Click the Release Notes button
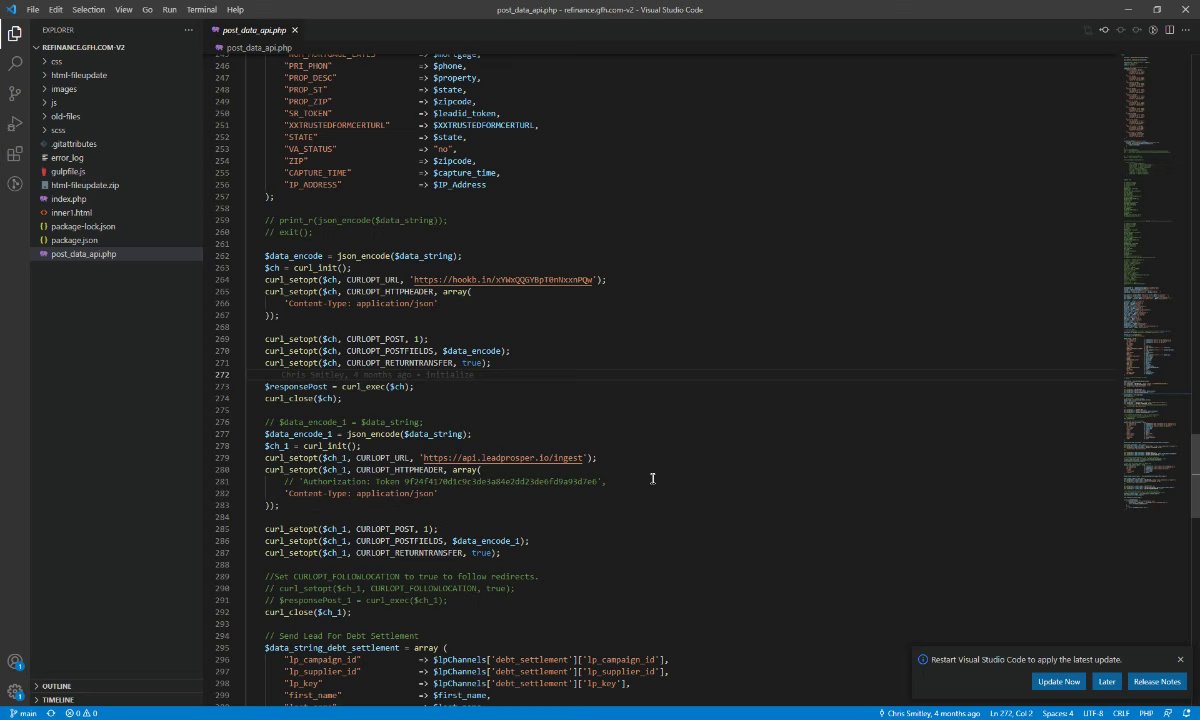This screenshot has height=720, width=1200. pyautogui.click(x=1157, y=681)
